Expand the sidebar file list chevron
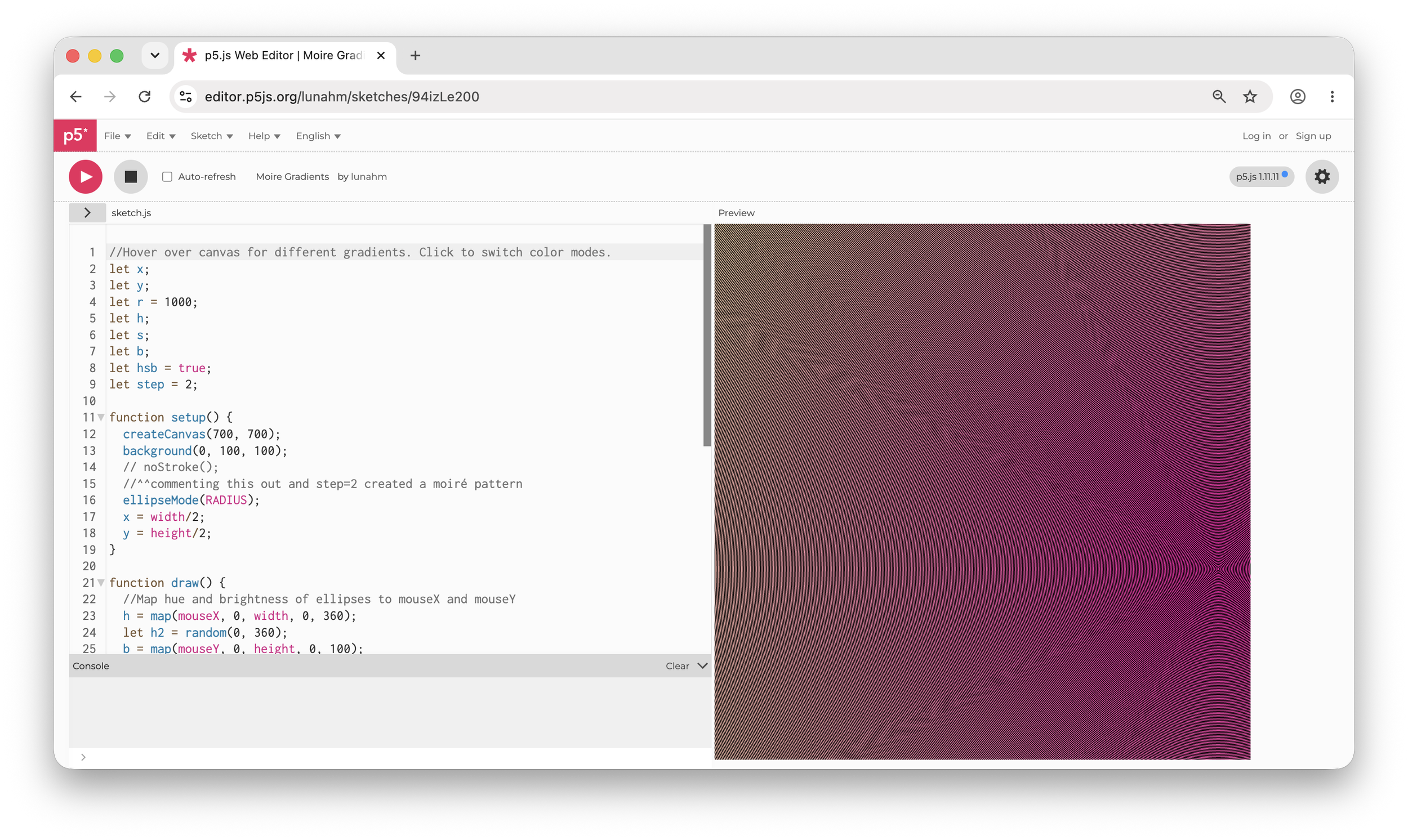The width and height of the screenshot is (1408, 840). tap(87, 213)
